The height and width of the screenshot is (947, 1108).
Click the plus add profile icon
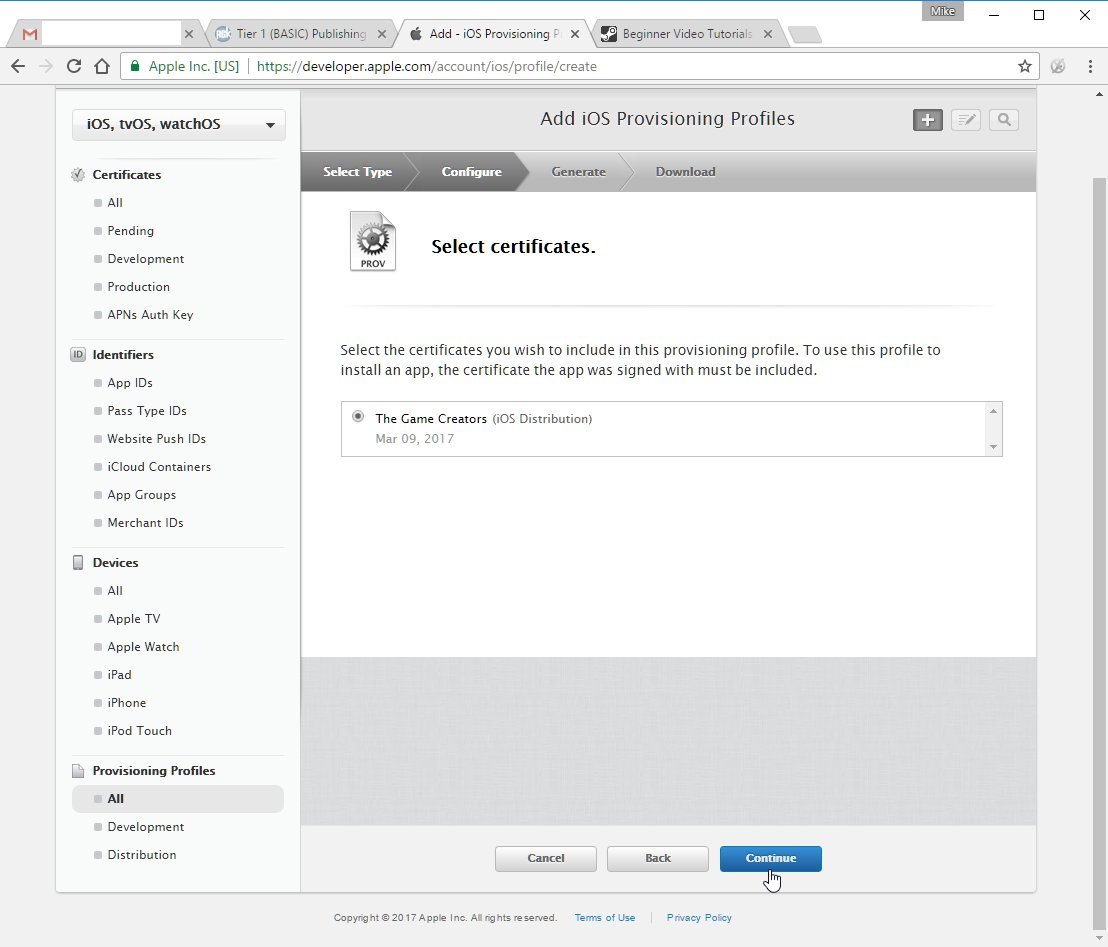tap(927, 120)
